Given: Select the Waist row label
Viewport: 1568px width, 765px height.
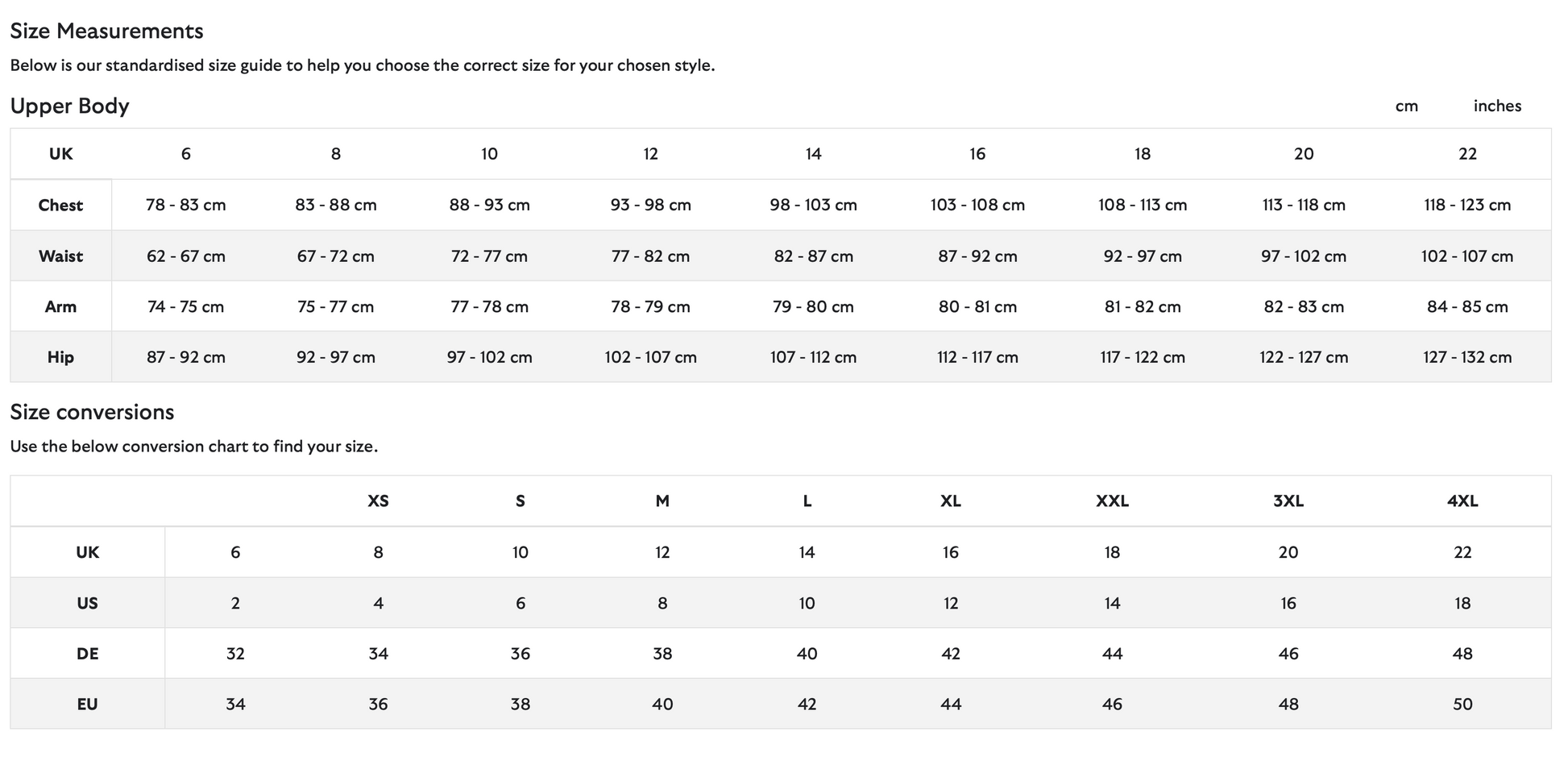Looking at the screenshot, I should [60, 256].
